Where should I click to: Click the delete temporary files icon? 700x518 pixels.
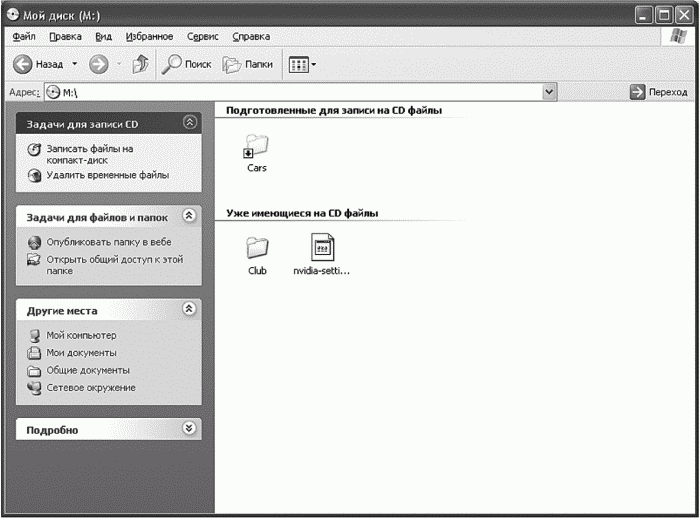coord(34,175)
